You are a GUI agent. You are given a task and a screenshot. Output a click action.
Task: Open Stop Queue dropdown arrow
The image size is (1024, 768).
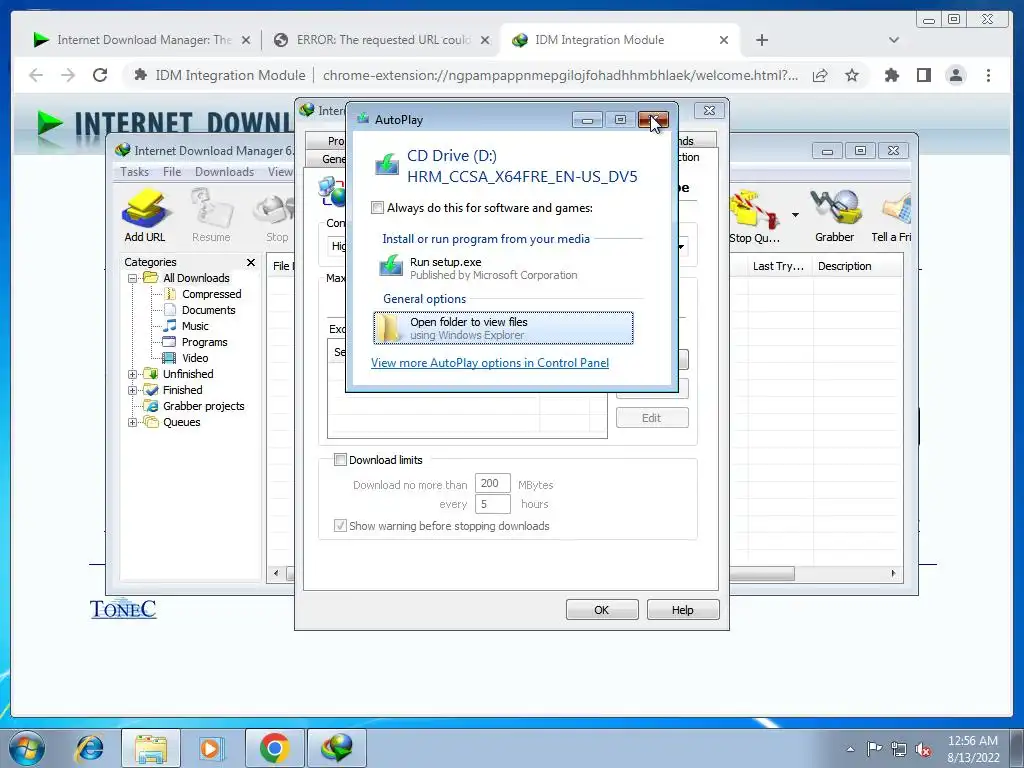point(795,215)
